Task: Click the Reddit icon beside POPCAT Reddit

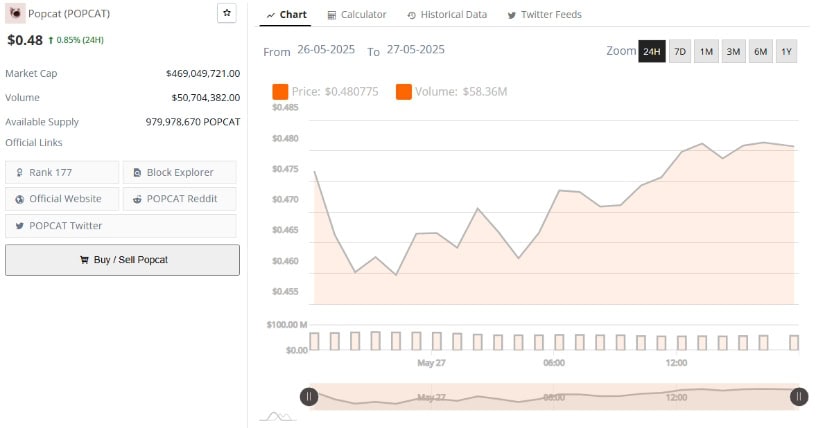Action: coord(137,200)
